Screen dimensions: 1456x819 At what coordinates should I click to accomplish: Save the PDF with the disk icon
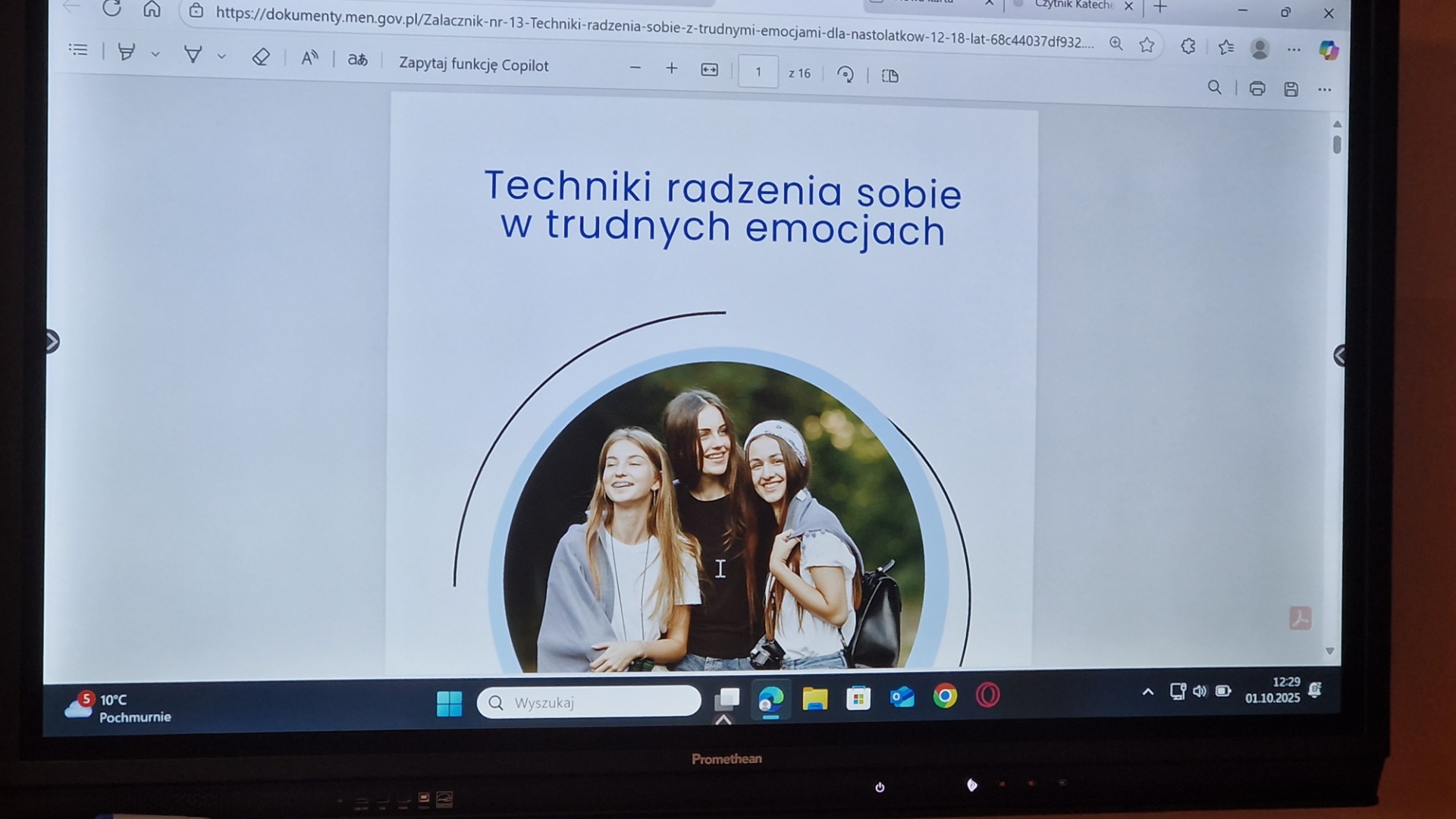click(x=1291, y=89)
